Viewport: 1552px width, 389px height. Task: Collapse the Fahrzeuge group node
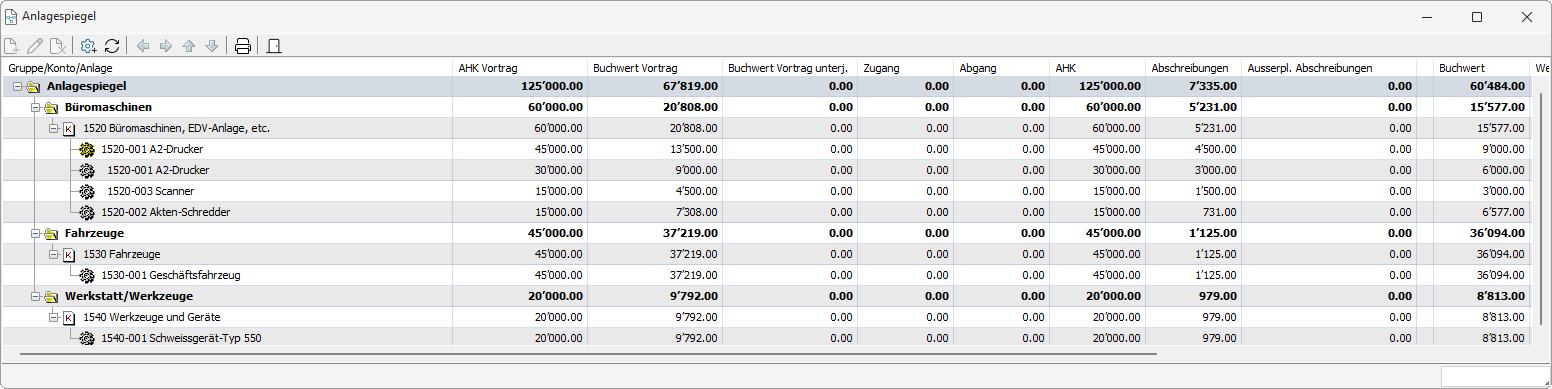[35, 233]
